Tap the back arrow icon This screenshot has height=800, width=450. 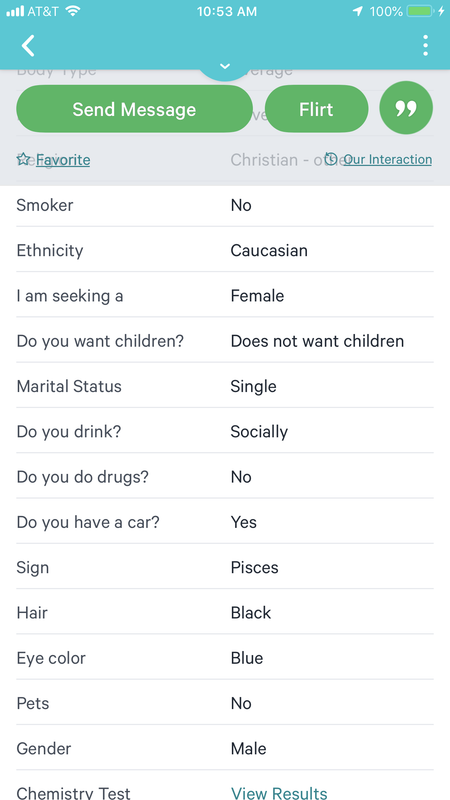point(28,46)
